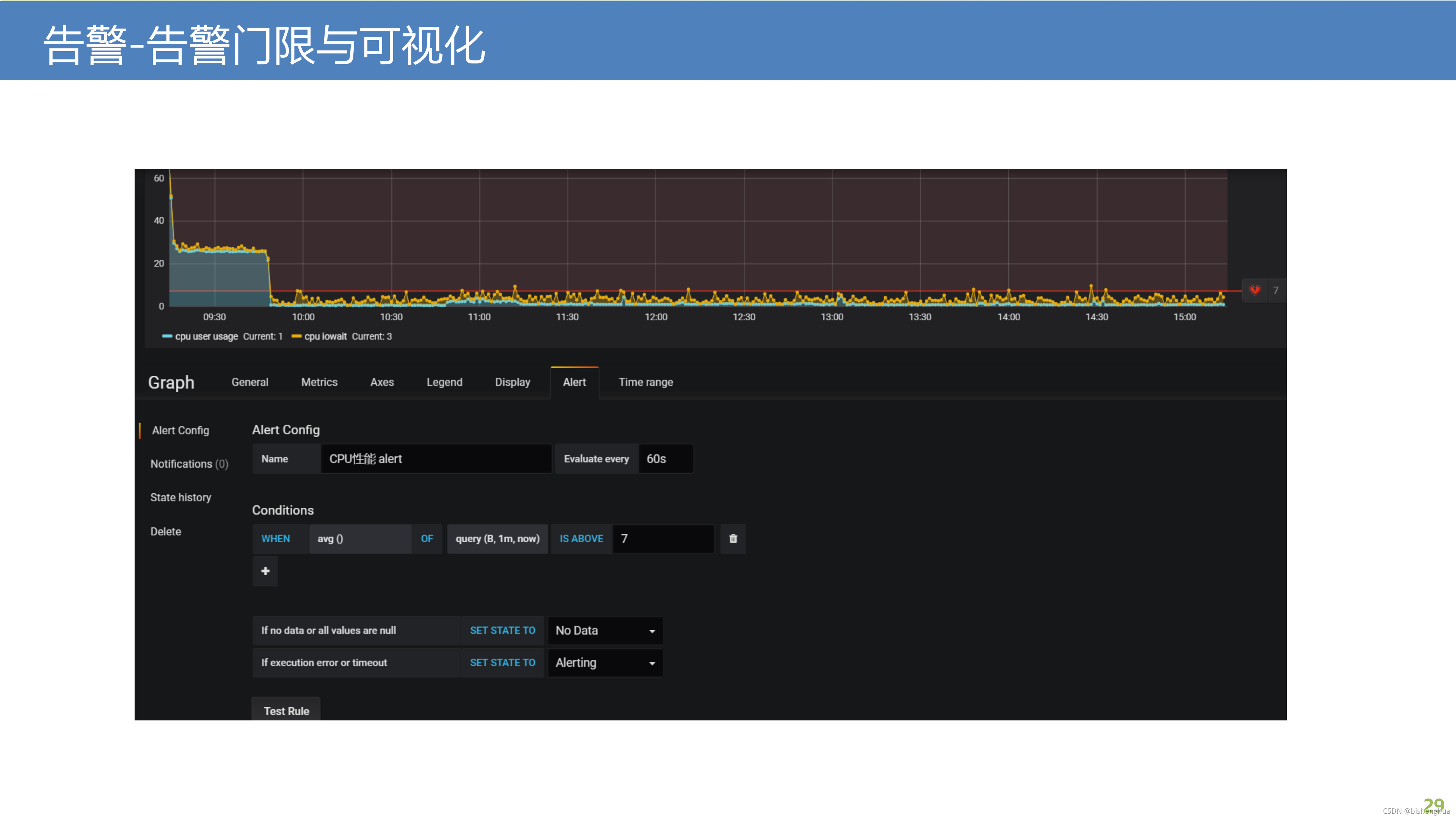
Task: Click the cpu user usage legend color
Action: click(x=167, y=336)
